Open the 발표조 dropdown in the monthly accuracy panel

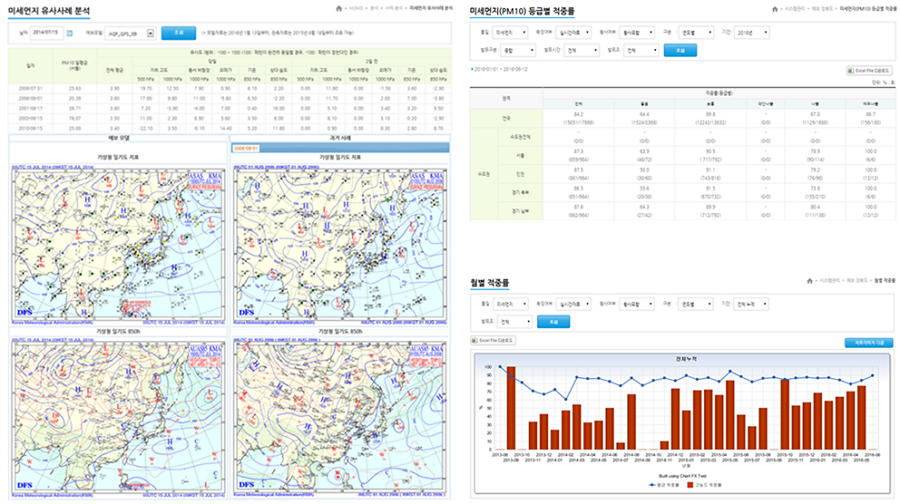[514, 322]
